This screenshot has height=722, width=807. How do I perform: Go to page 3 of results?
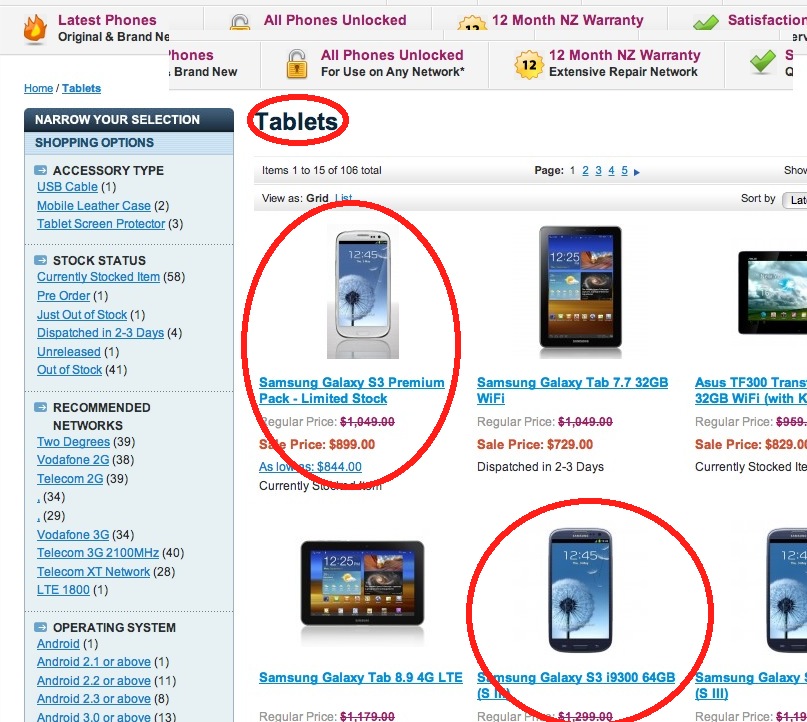(598, 171)
